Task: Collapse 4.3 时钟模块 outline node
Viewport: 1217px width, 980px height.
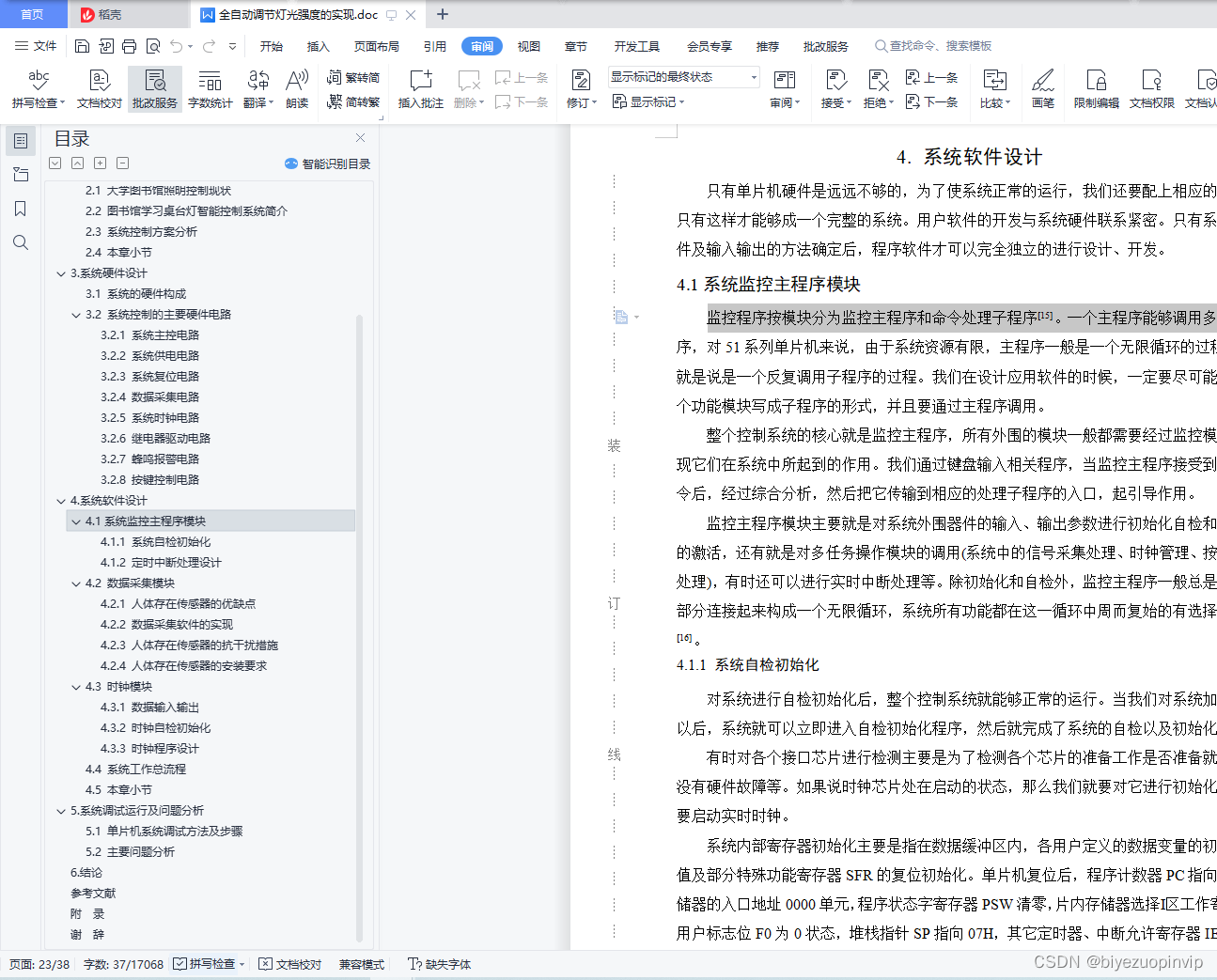Action: 76,687
